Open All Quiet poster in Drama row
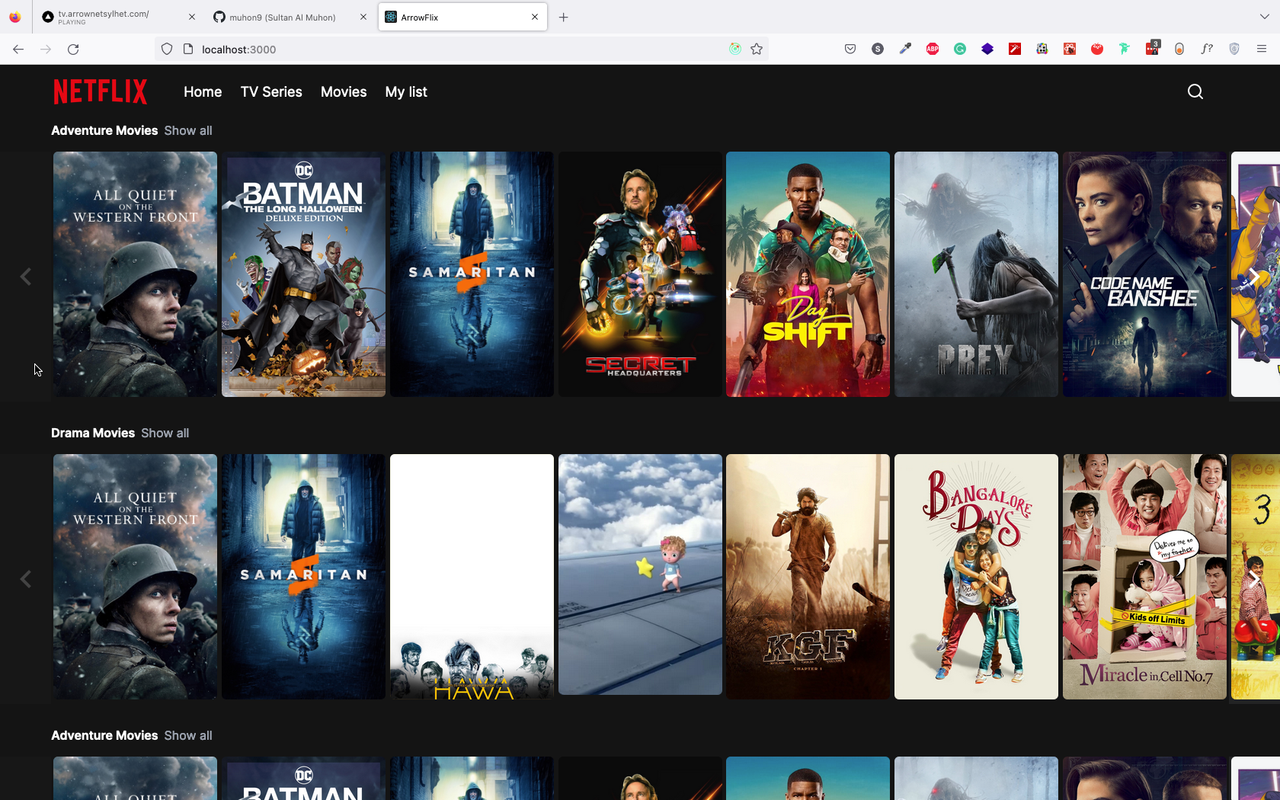 135,577
